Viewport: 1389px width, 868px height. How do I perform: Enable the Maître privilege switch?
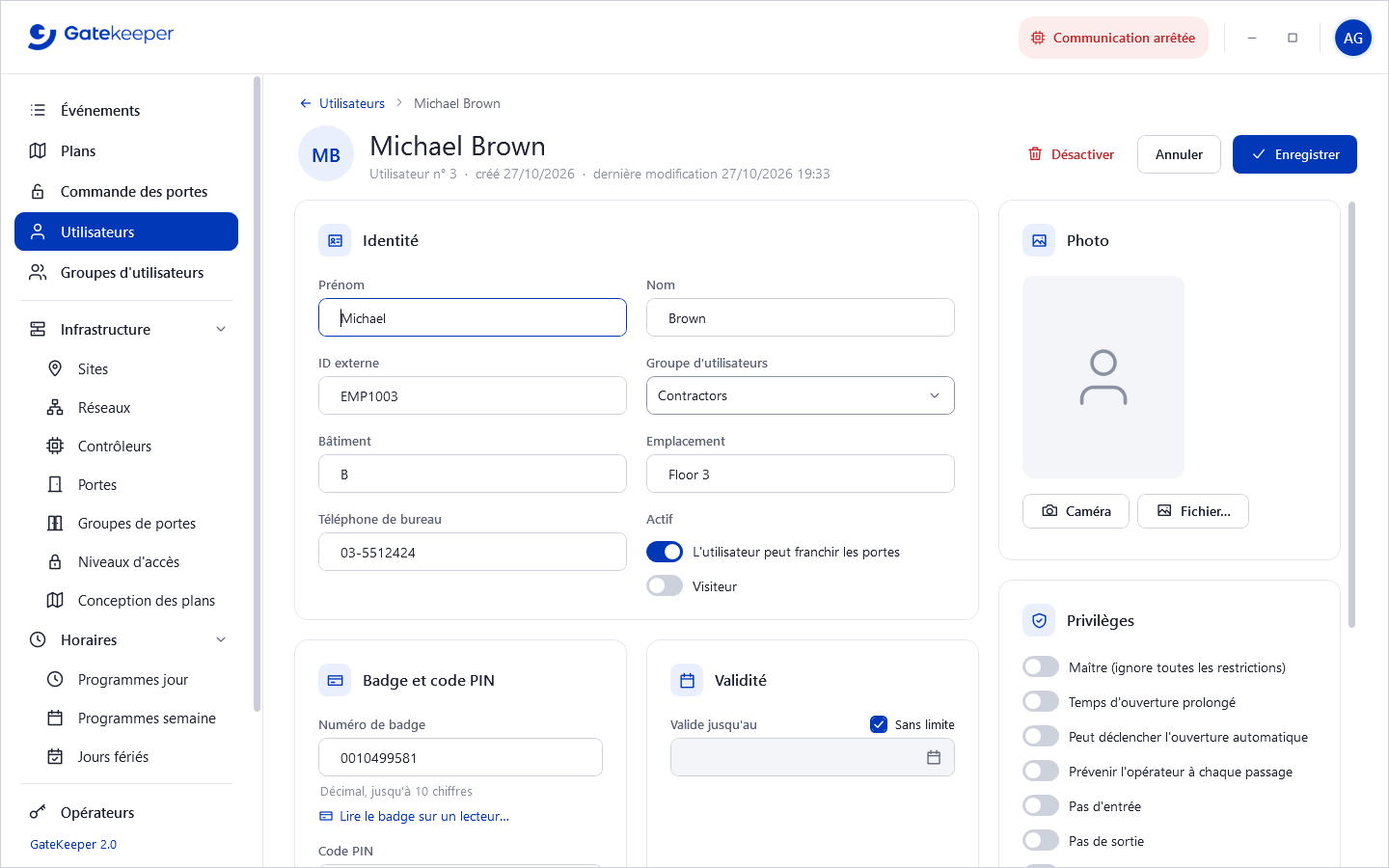(x=1041, y=667)
